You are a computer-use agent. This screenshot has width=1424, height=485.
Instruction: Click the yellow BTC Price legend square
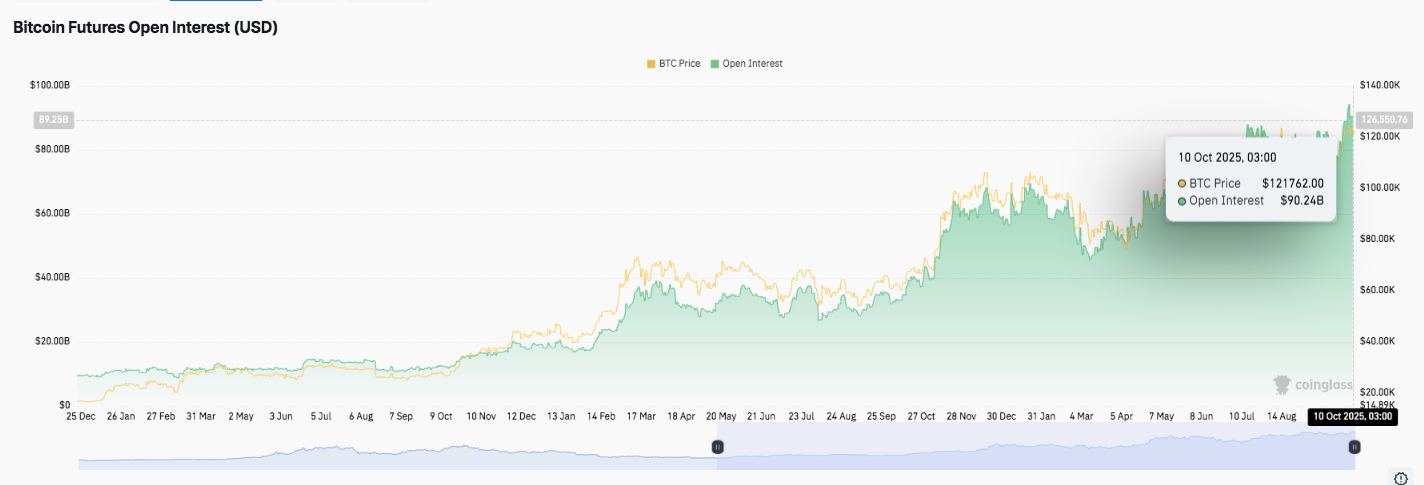click(651, 63)
